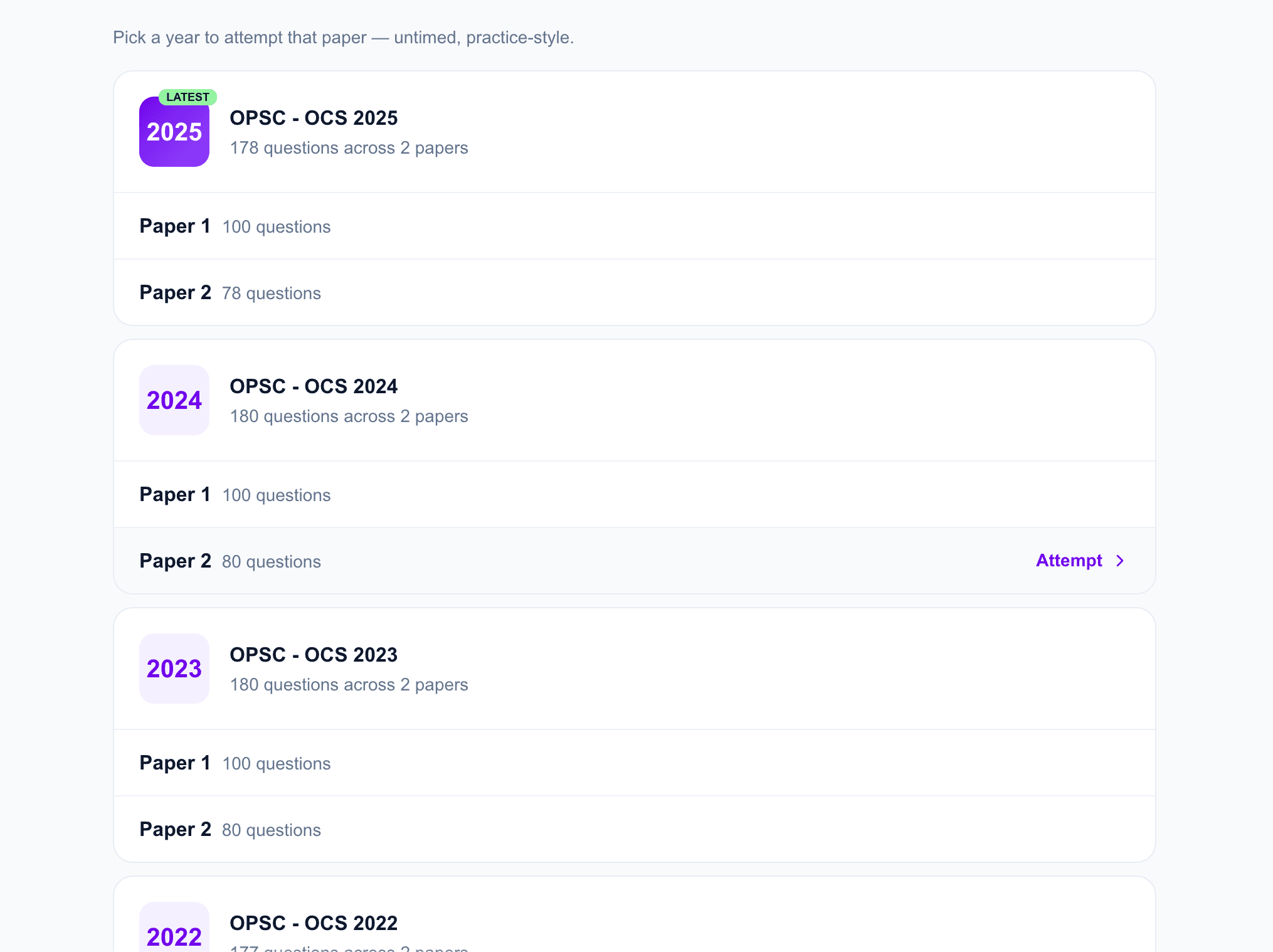Select the OPSC - OCS 2025 heading
Screen dimensions: 1273x952
(x=314, y=118)
